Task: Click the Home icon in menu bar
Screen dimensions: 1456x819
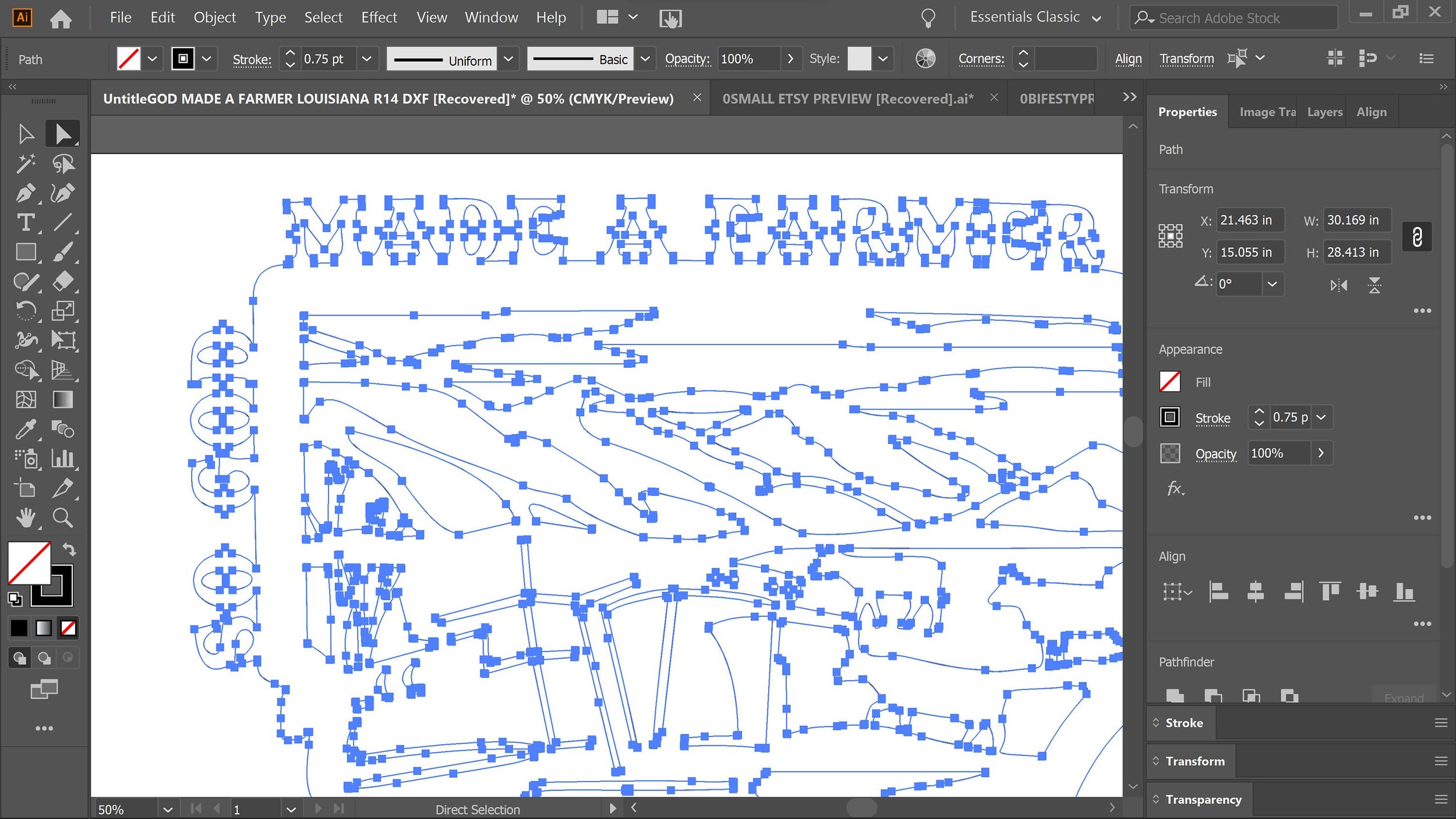Action: coord(61,19)
